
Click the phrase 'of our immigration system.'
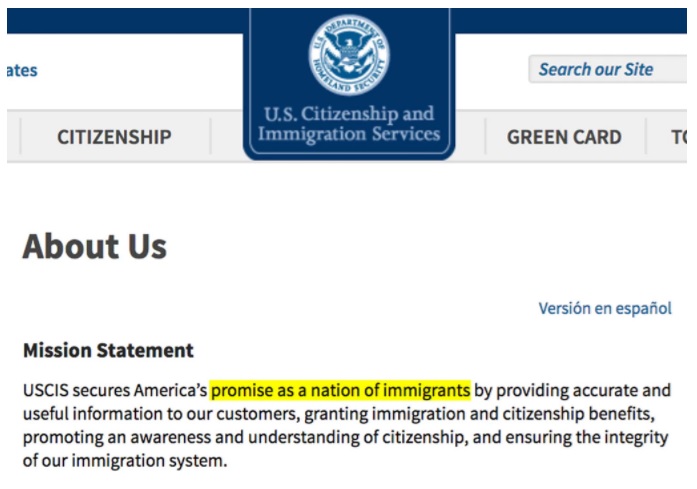coord(125,461)
